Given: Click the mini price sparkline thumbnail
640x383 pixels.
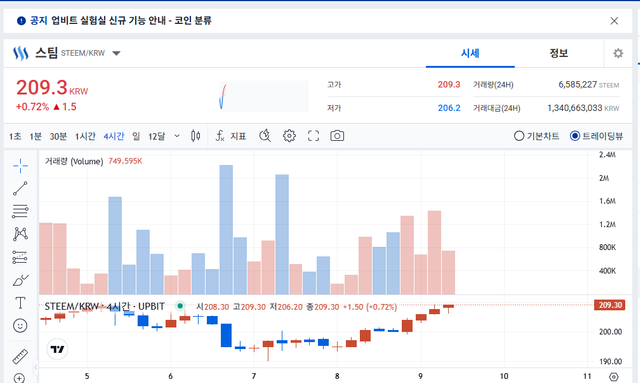Looking at the screenshot, I should pyautogui.click(x=264, y=96).
